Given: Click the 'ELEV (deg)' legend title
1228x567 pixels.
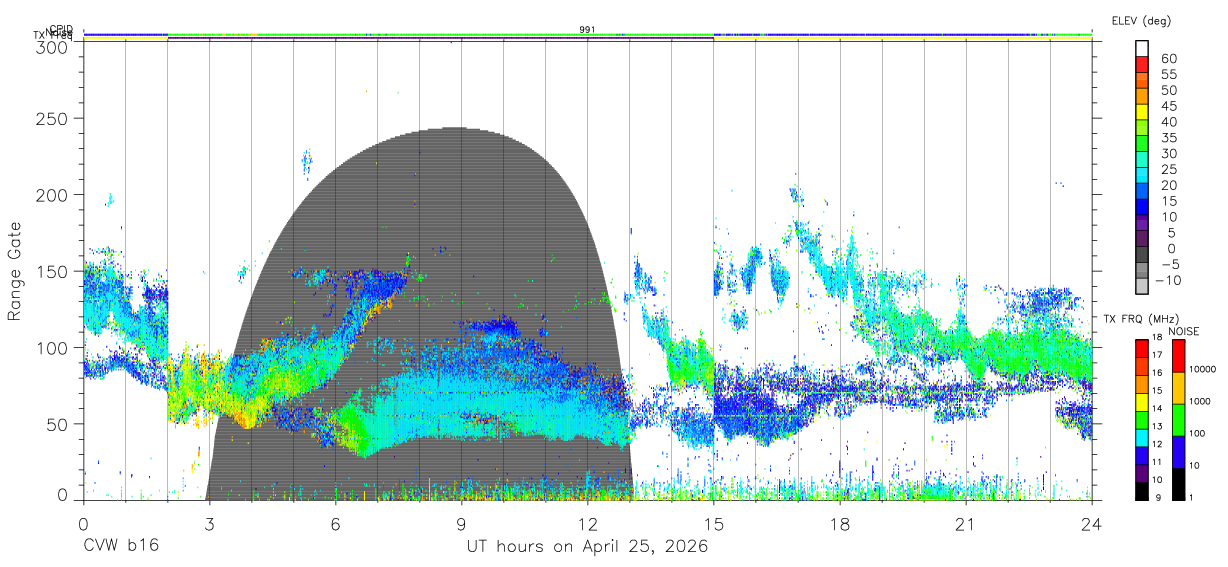Looking at the screenshot, I should pyautogui.click(x=1142, y=20).
